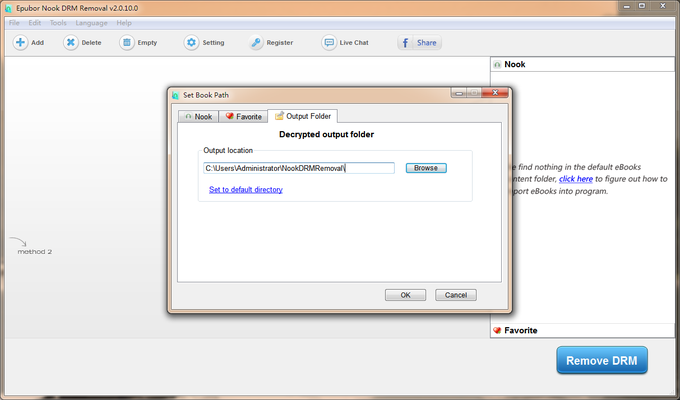Confirm with the OK button
Image resolution: width=680 pixels, height=400 pixels.
(x=405, y=295)
